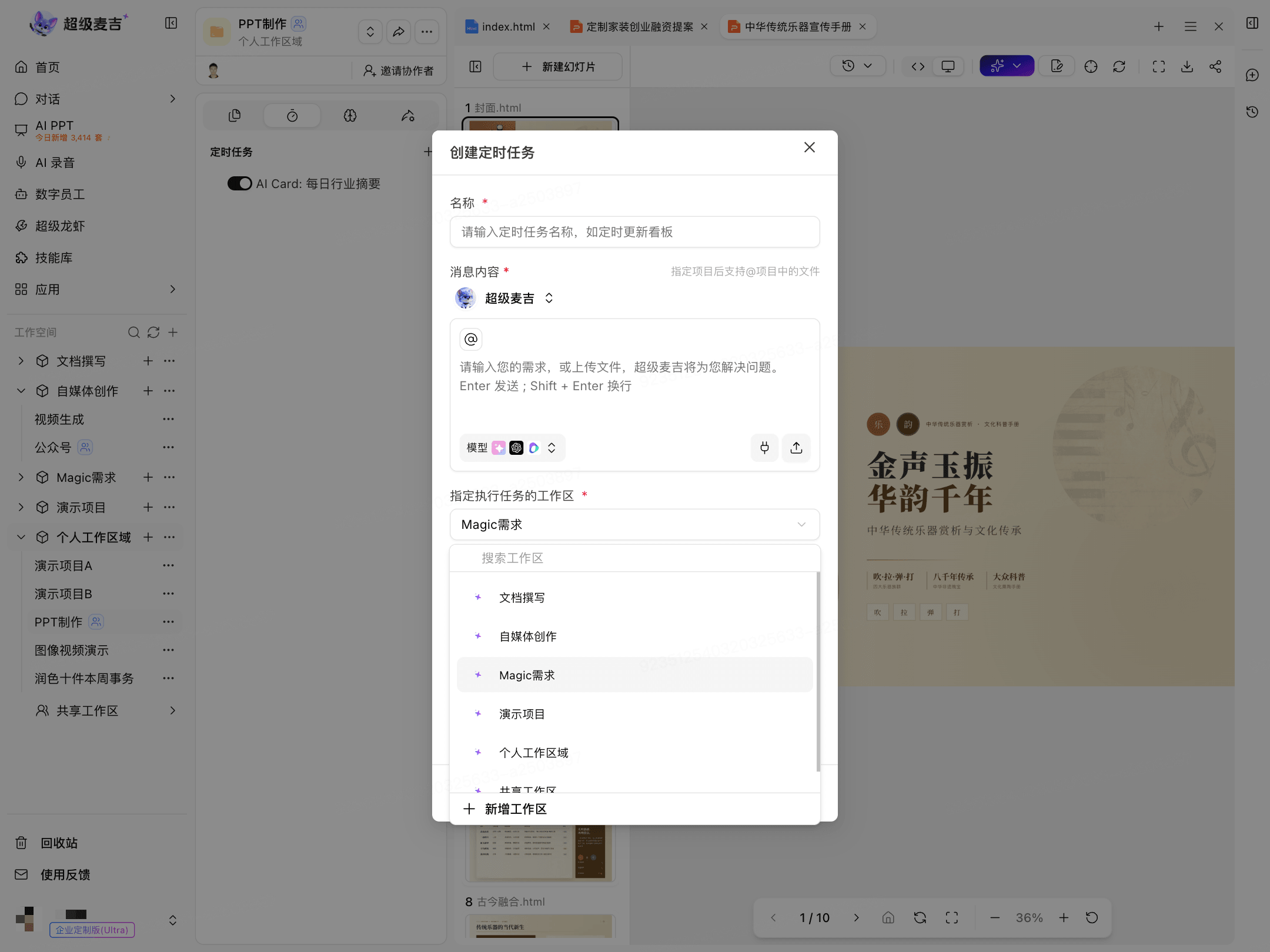
Task: Click the scheduled tasks timer tab icon
Action: 292,116
